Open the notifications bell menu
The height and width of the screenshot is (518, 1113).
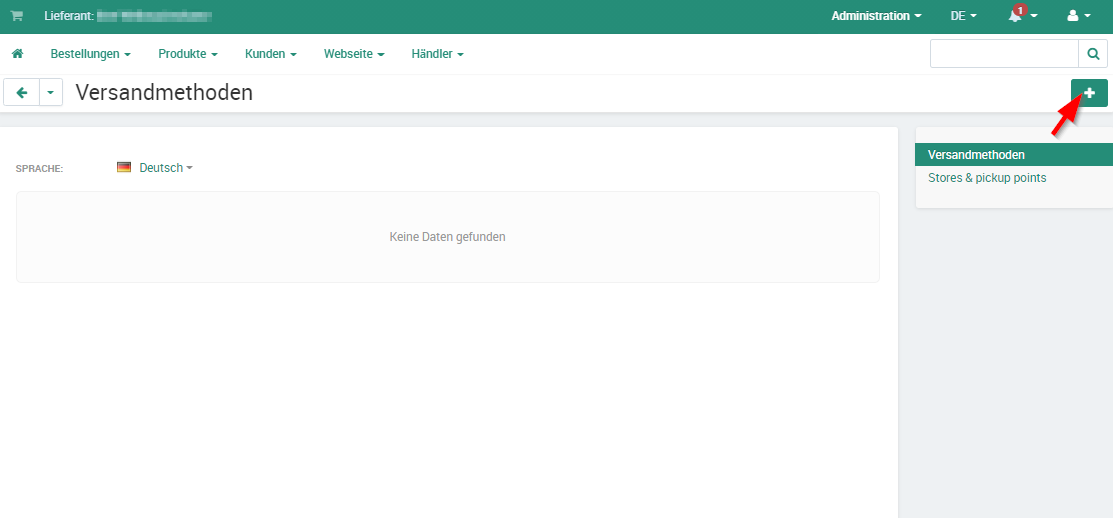pos(1022,16)
